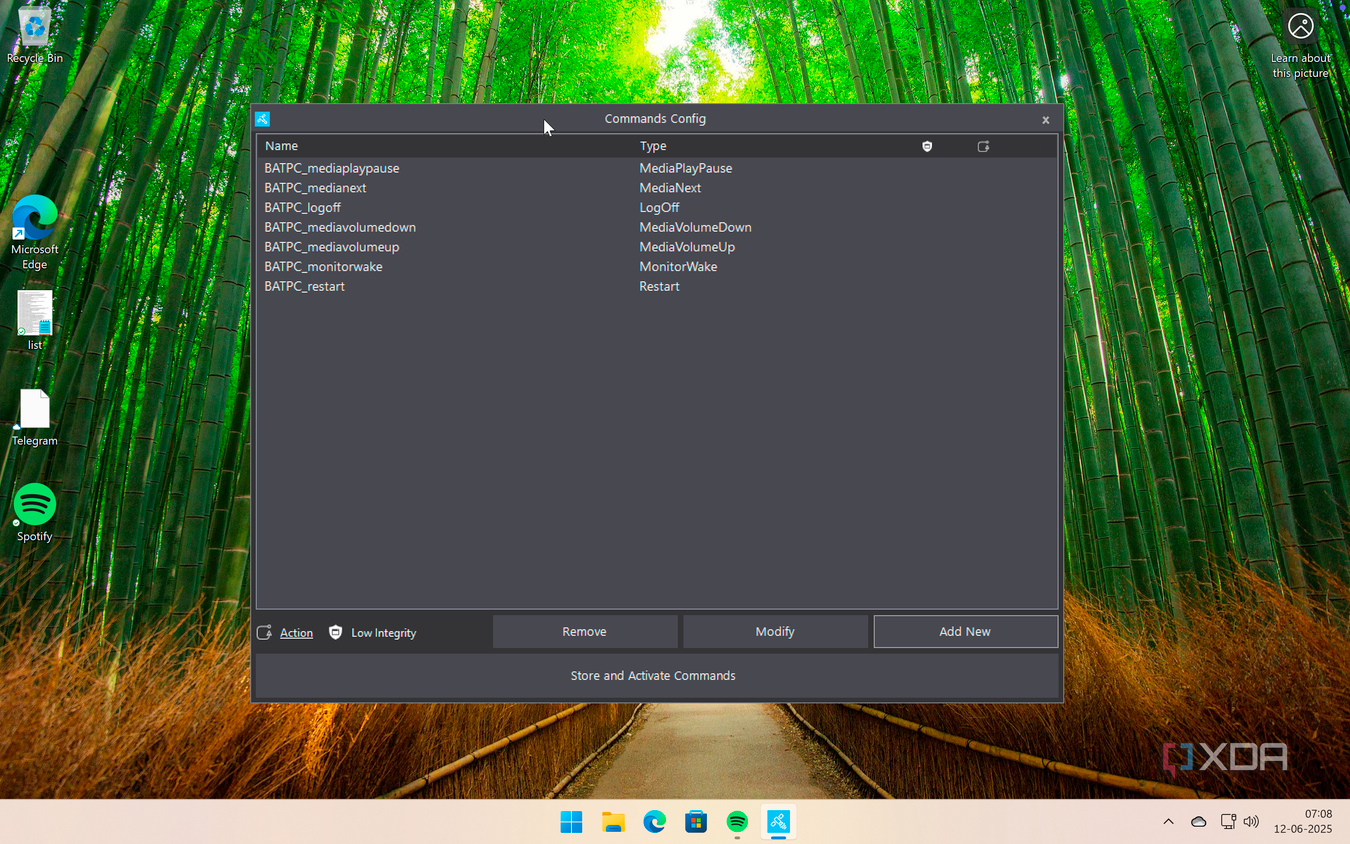1350x844 pixels.
Task: Click the Action legend icon
Action: (264, 632)
